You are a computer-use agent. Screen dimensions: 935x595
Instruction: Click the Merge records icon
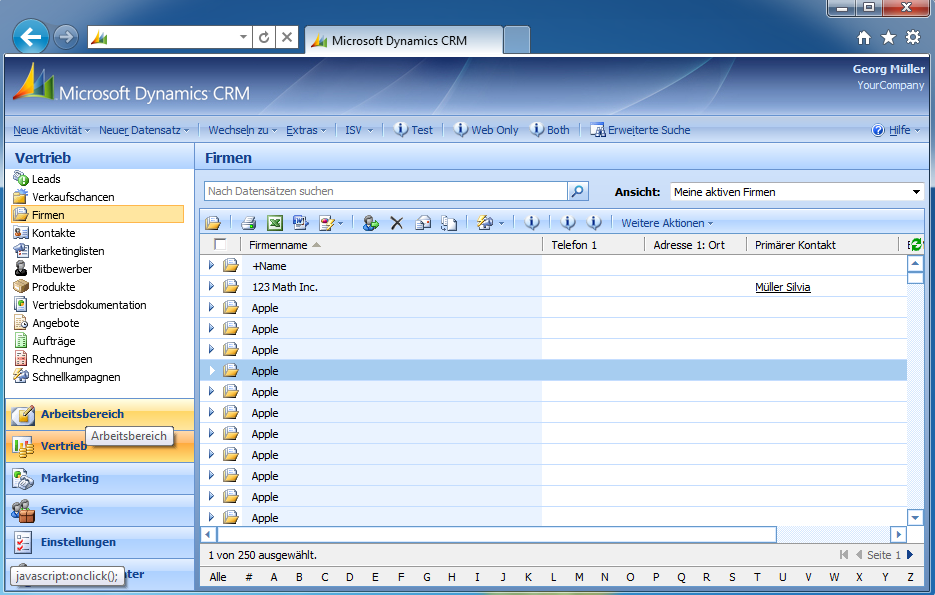click(449, 223)
